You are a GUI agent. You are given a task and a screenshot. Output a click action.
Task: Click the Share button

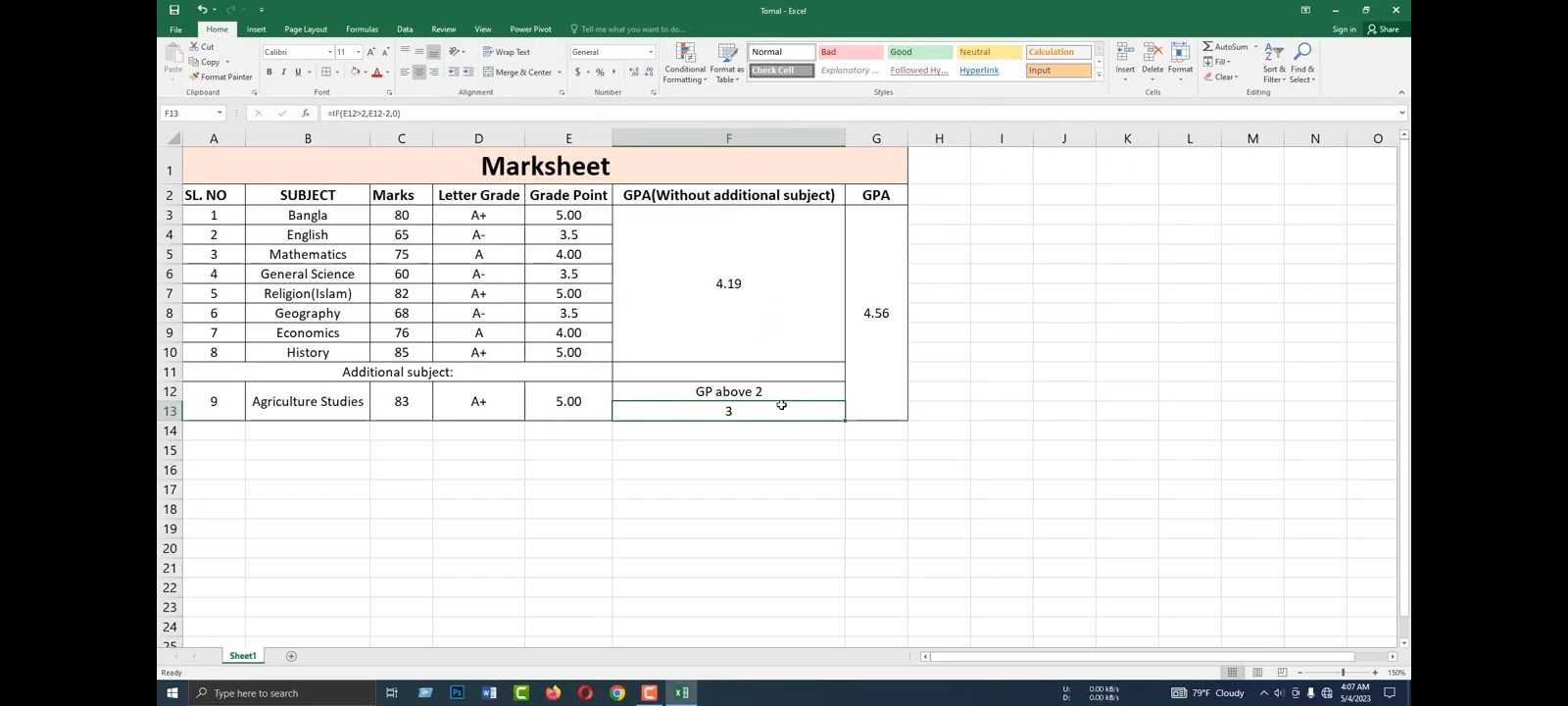point(1384,29)
